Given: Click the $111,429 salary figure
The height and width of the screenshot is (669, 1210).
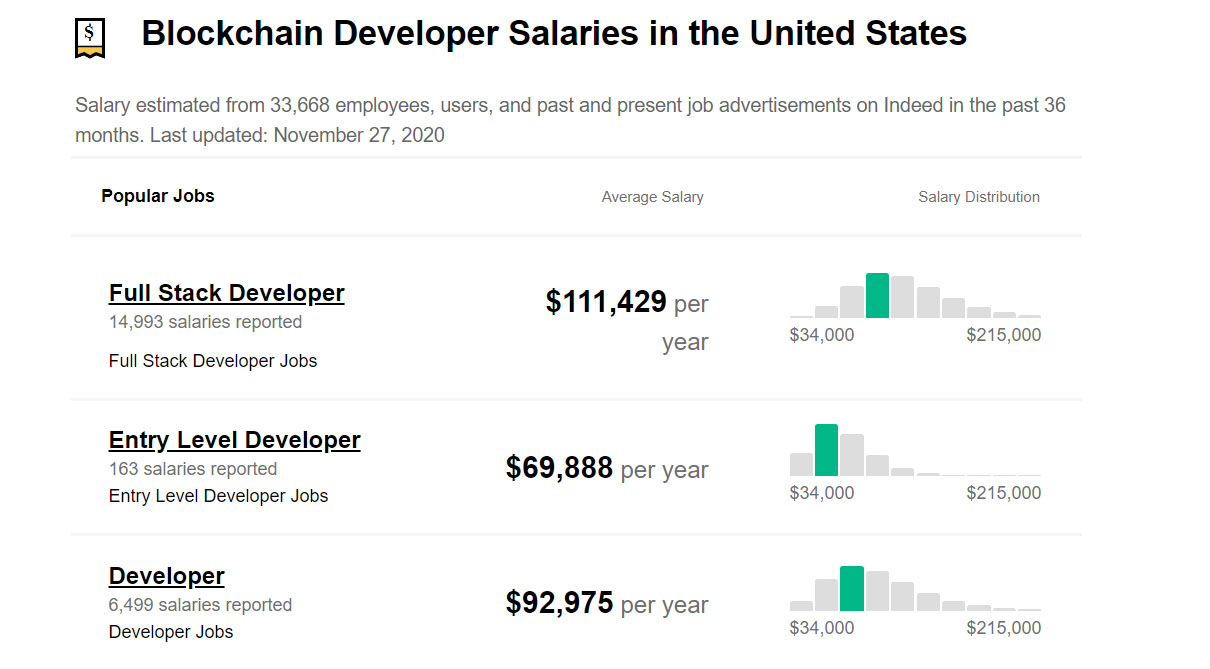Looking at the screenshot, I should 606,301.
